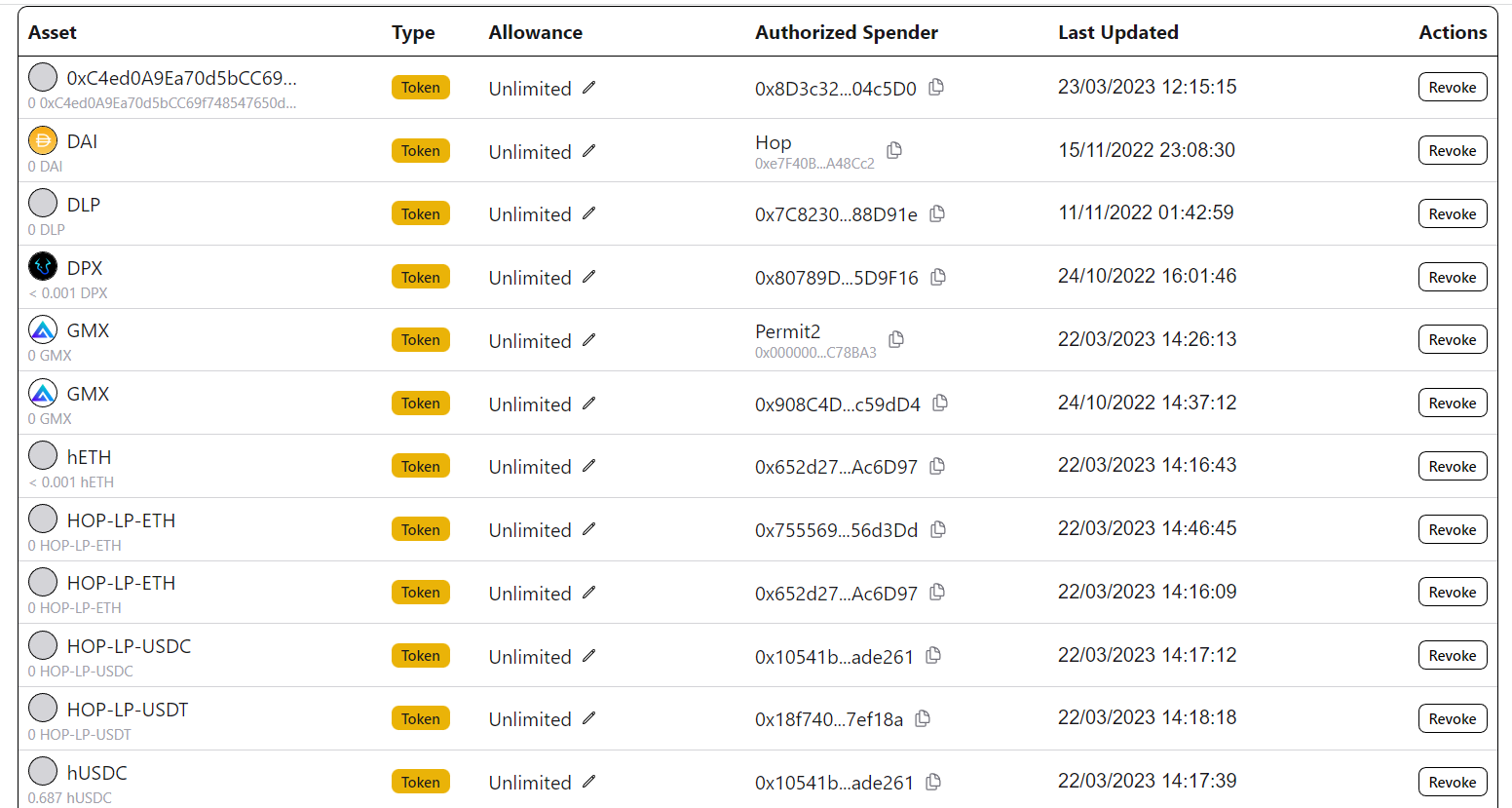Click the DAI token logo
The width and height of the screenshot is (1512, 808).
click(x=43, y=140)
